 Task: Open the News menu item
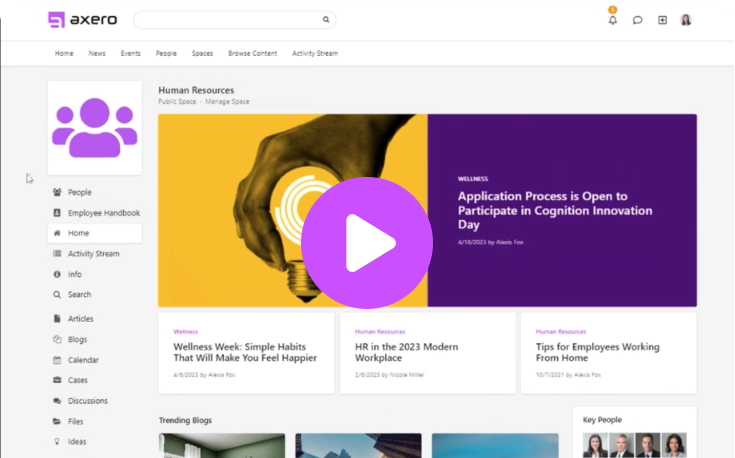pyautogui.click(x=97, y=53)
